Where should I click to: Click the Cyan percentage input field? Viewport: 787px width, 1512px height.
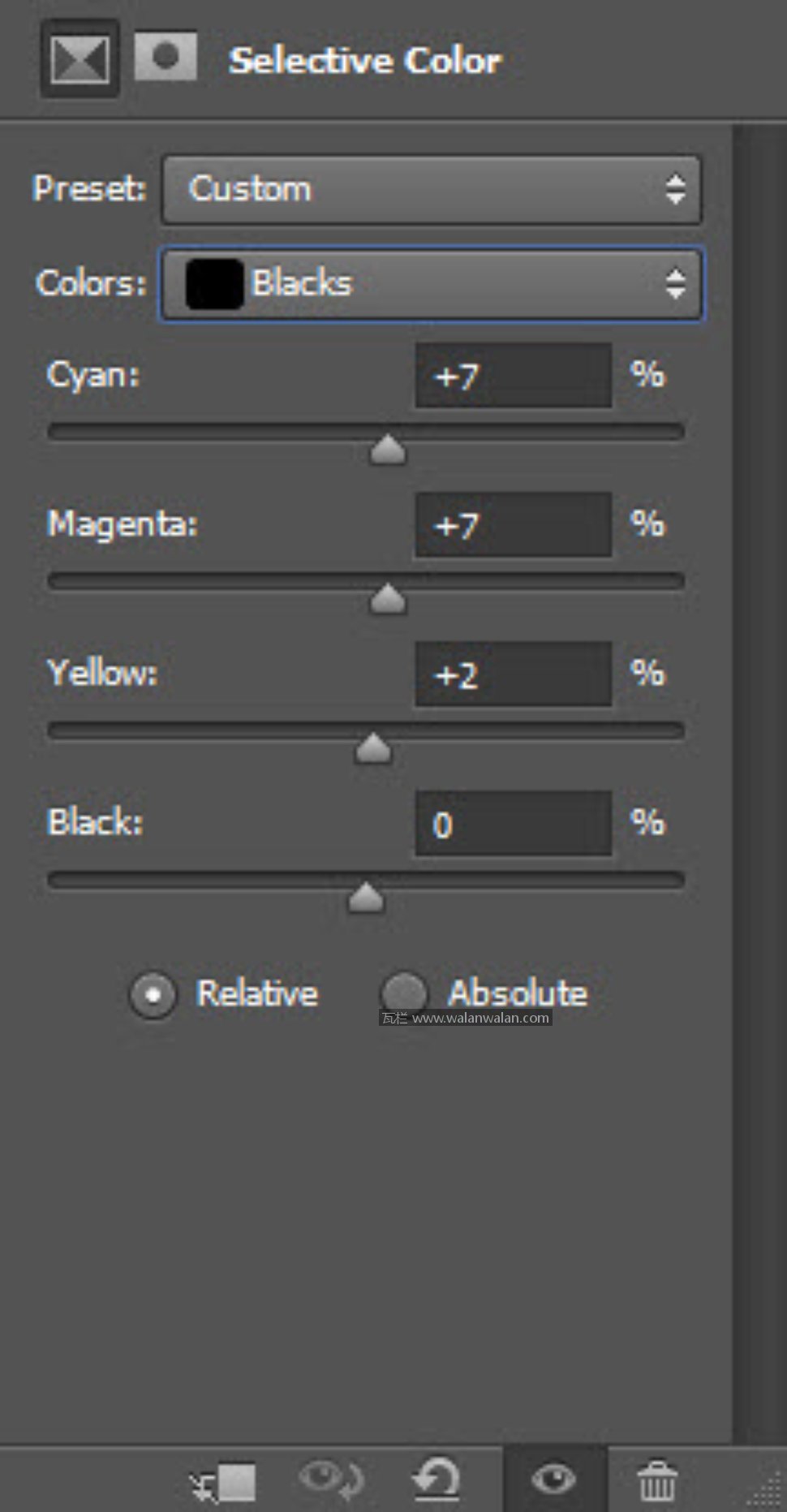tap(513, 376)
